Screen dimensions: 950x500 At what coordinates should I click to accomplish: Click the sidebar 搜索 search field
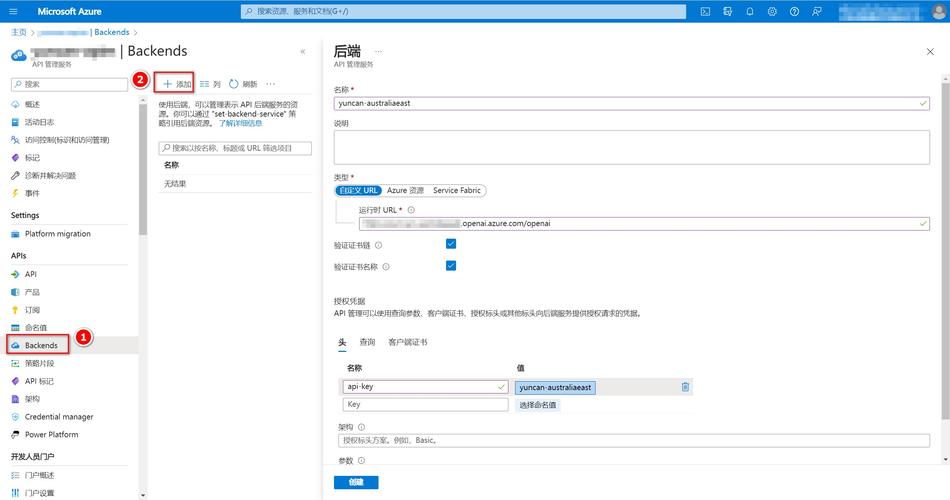(69, 84)
